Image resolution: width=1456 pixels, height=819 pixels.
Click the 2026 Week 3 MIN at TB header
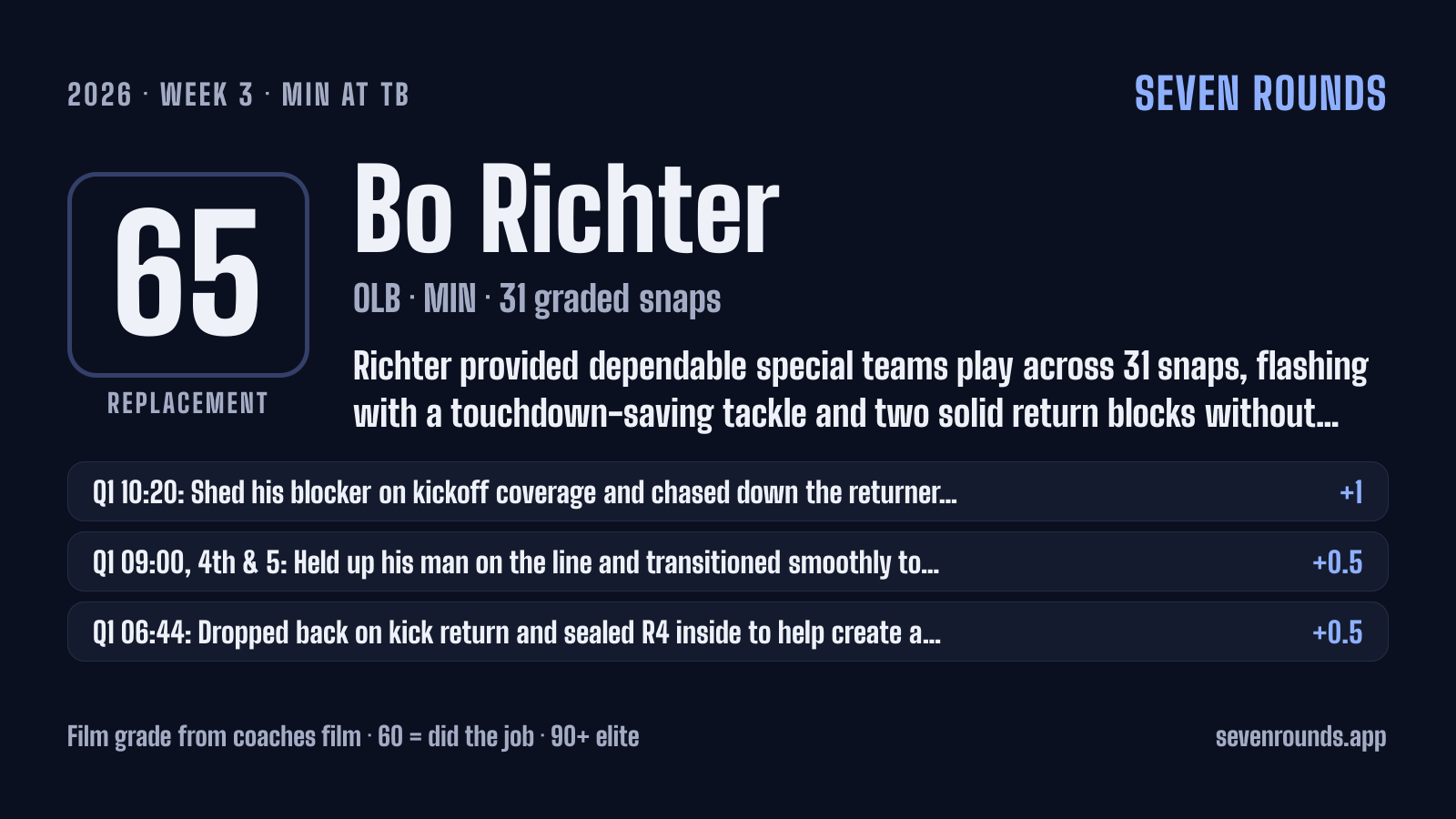coord(238,95)
